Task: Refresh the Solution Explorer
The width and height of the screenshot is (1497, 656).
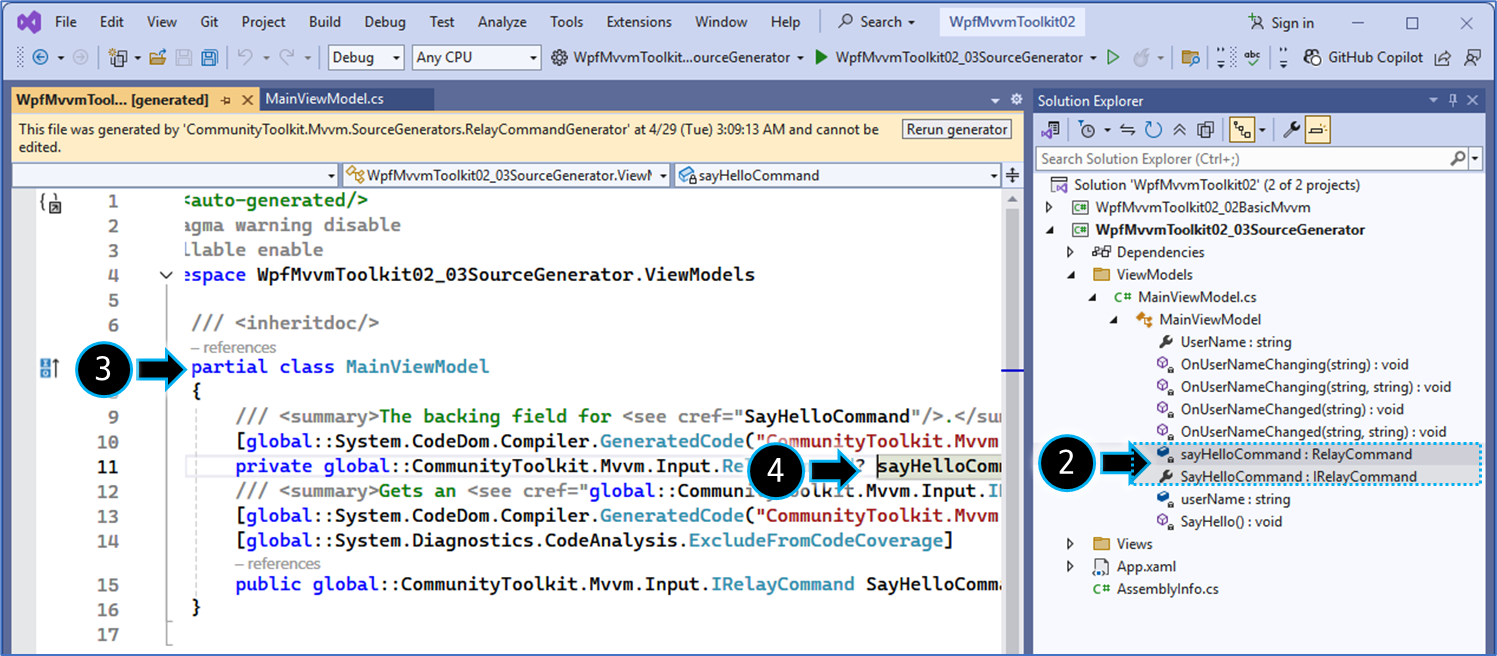Action: click(1153, 129)
